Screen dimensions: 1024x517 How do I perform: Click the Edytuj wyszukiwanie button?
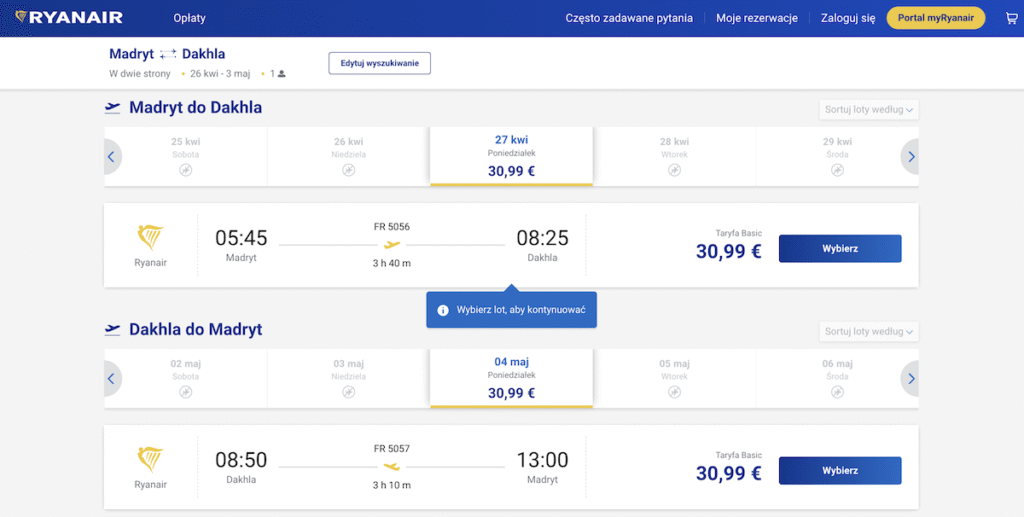point(379,63)
